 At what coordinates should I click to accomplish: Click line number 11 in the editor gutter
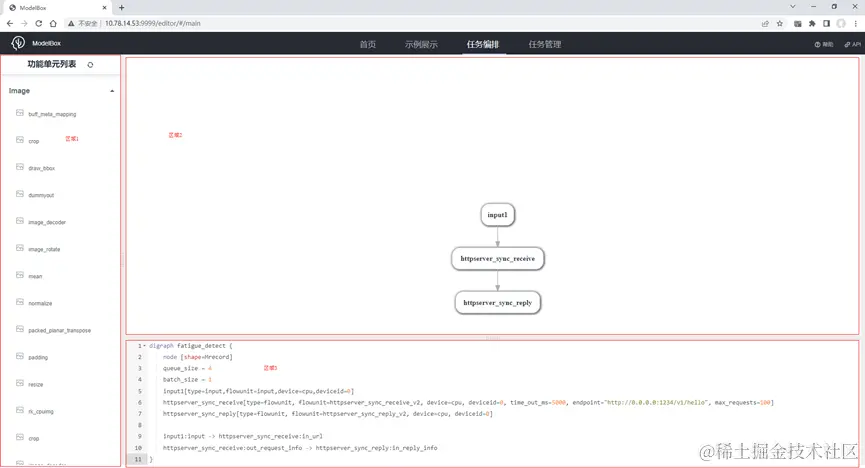(138, 459)
